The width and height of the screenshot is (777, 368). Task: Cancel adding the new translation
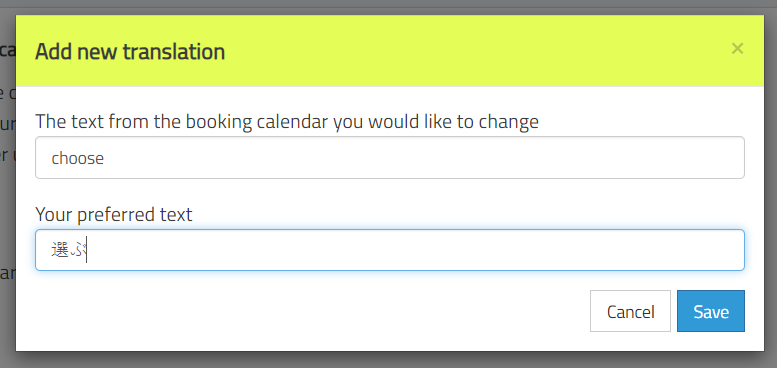click(630, 311)
